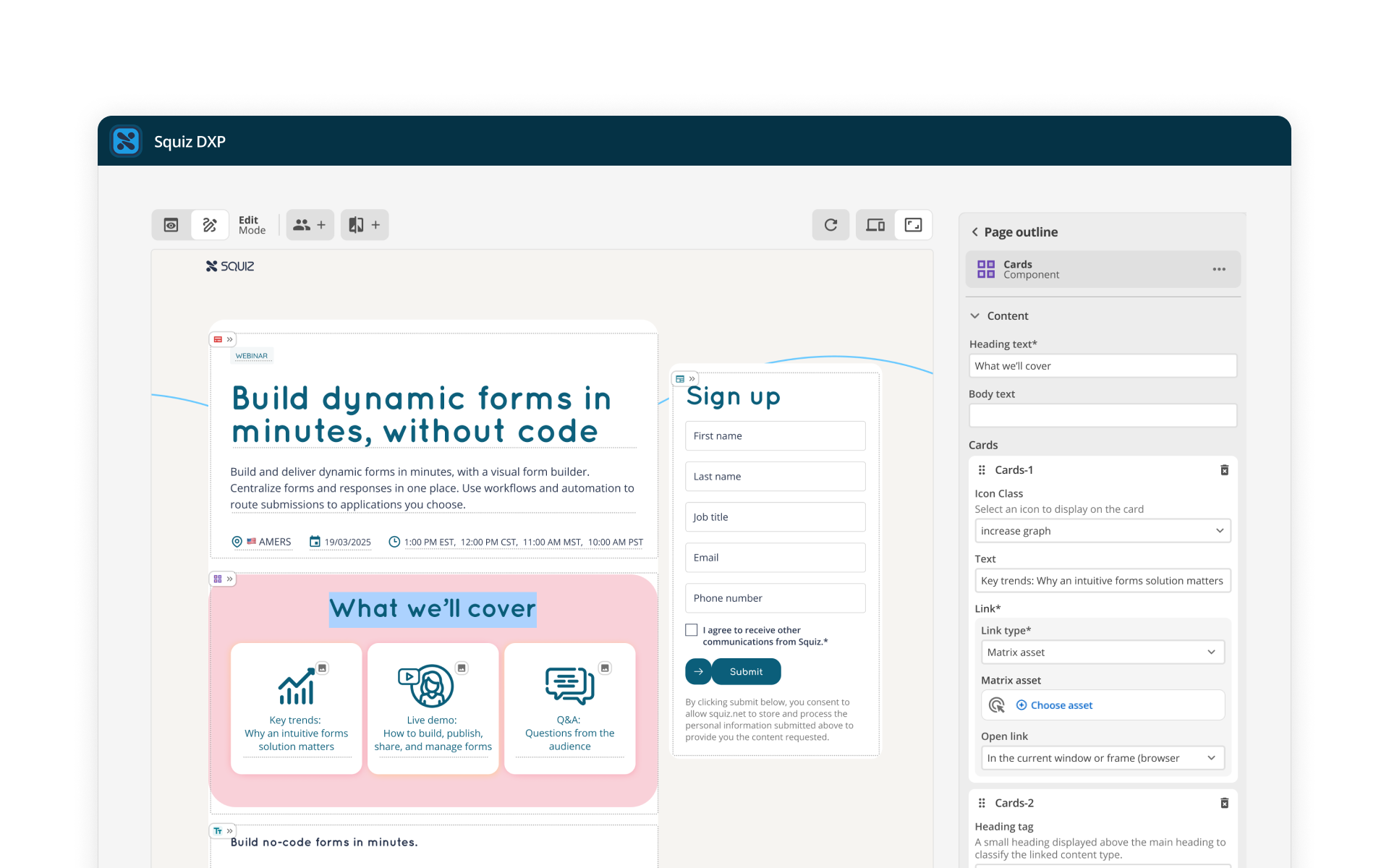Click the delete trash icon on Cards-1
The image size is (1389, 868).
1225,467
